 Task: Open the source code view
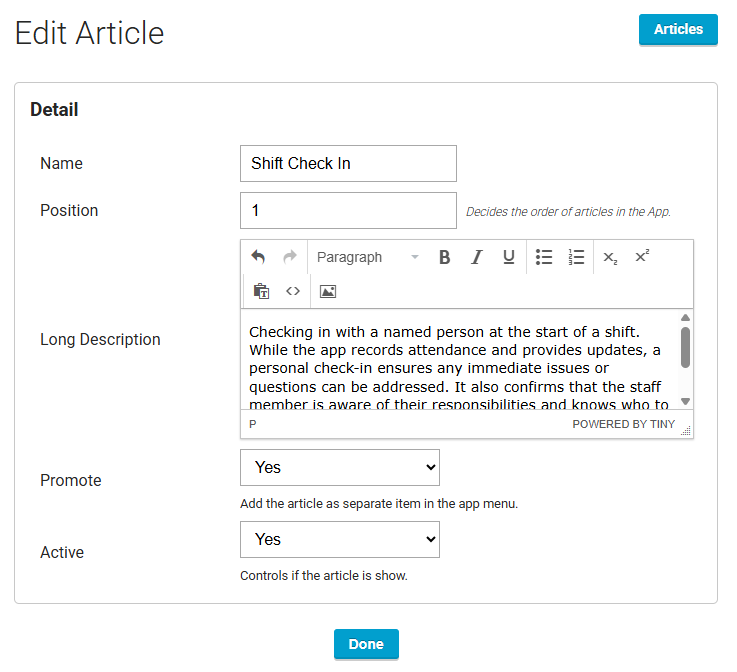[293, 291]
